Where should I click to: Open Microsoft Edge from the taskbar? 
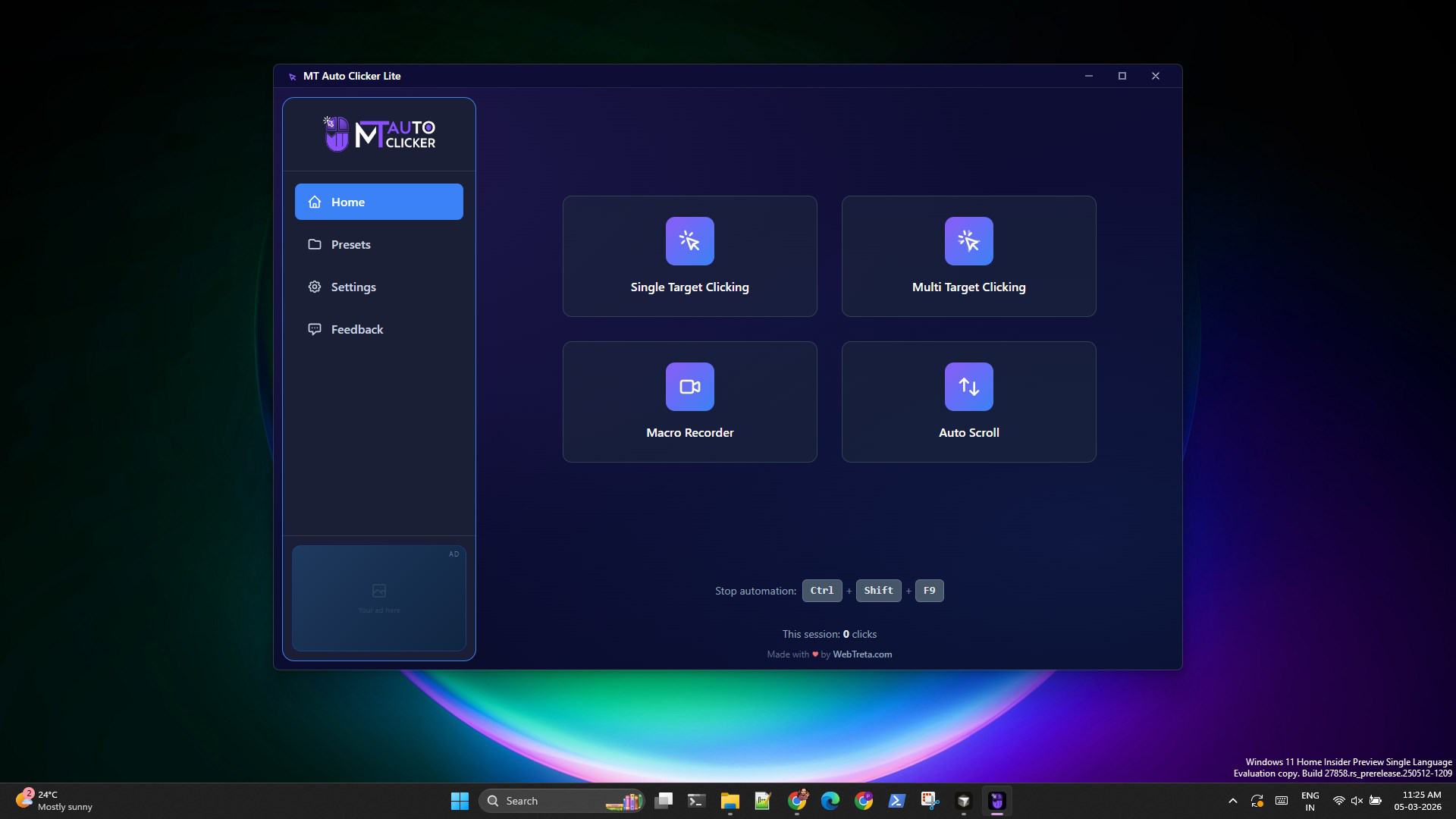[830, 801]
